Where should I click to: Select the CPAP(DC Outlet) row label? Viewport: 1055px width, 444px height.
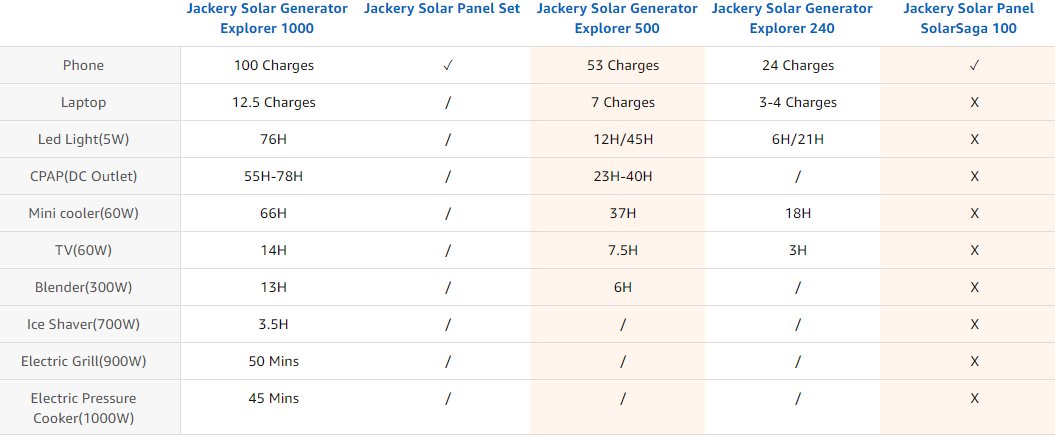(x=83, y=176)
